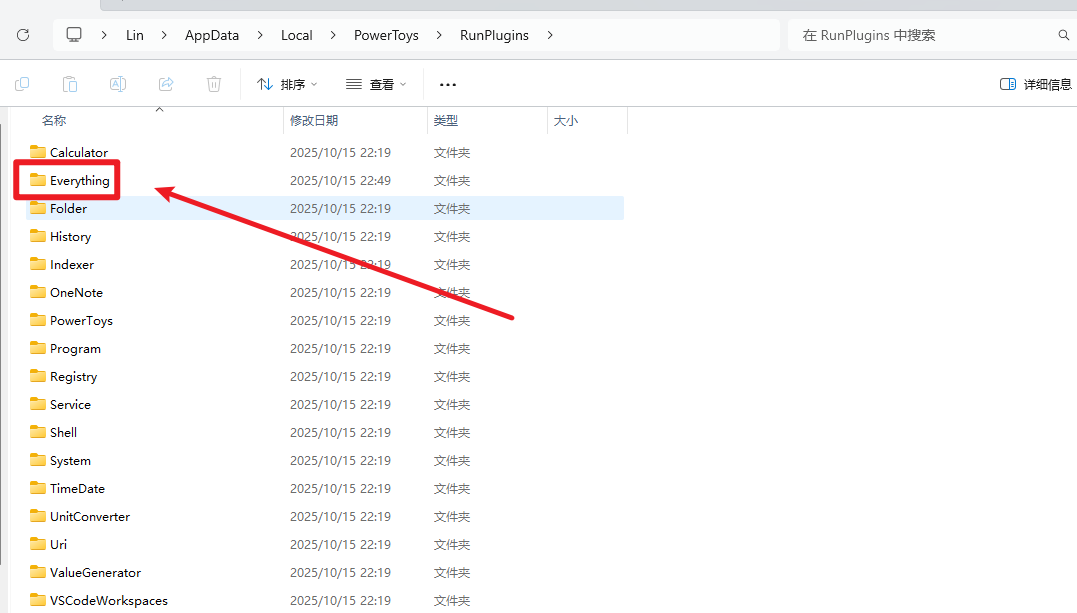Screen dimensions: 1077x613
Task: Open the see more (three dots) menu
Action: [448, 85]
